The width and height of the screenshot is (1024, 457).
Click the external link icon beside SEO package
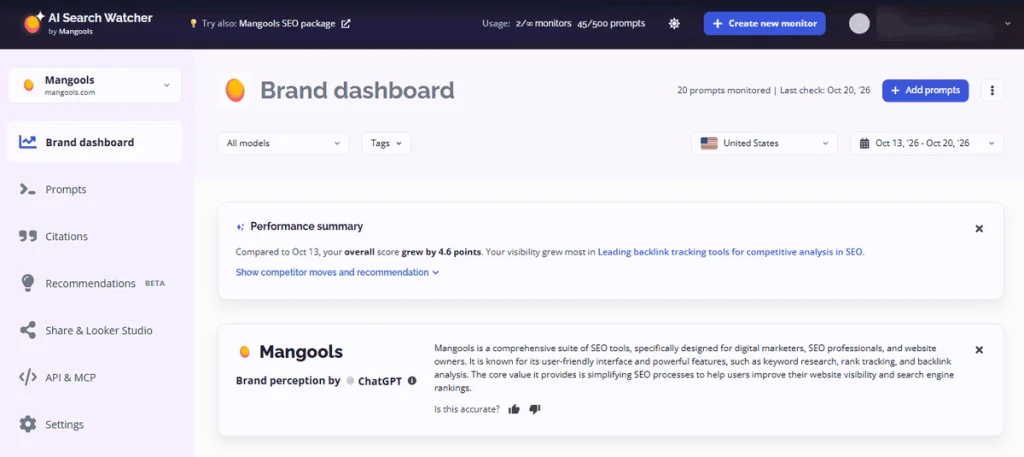(x=345, y=24)
